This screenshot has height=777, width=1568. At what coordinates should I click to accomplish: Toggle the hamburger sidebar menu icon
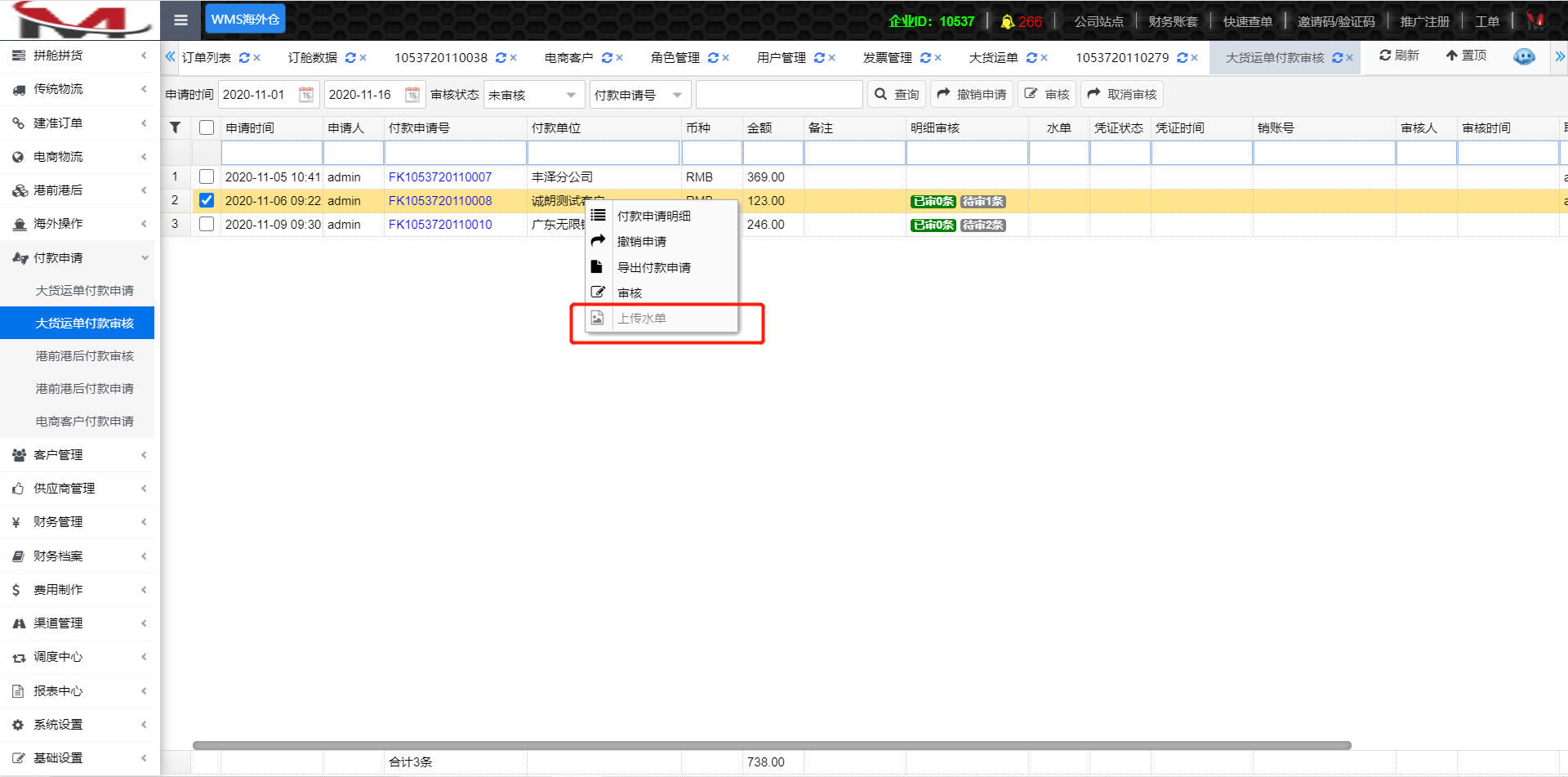pyautogui.click(x=180, y=20)
